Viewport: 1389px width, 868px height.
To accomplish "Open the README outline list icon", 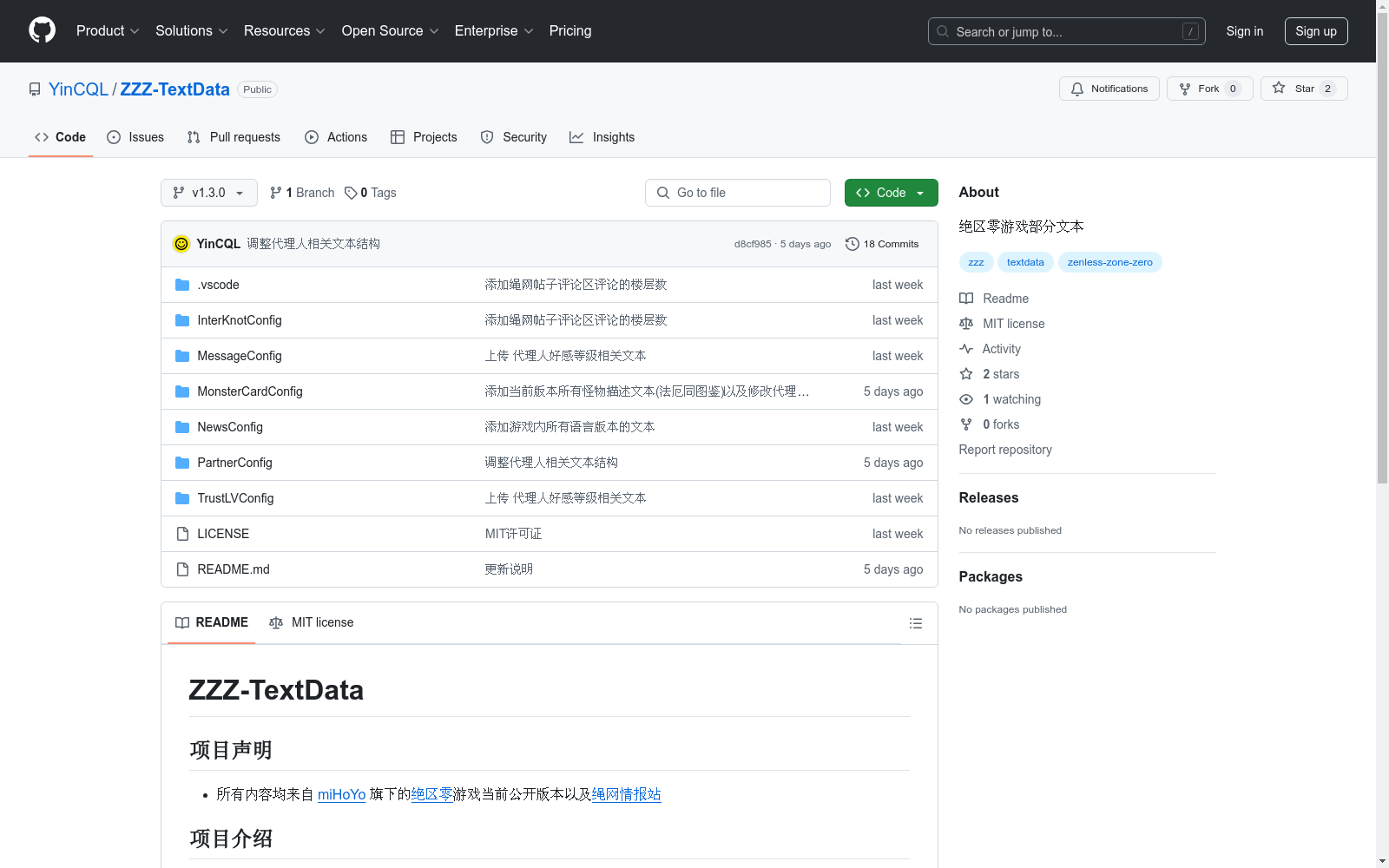I will tap(916, 623).
